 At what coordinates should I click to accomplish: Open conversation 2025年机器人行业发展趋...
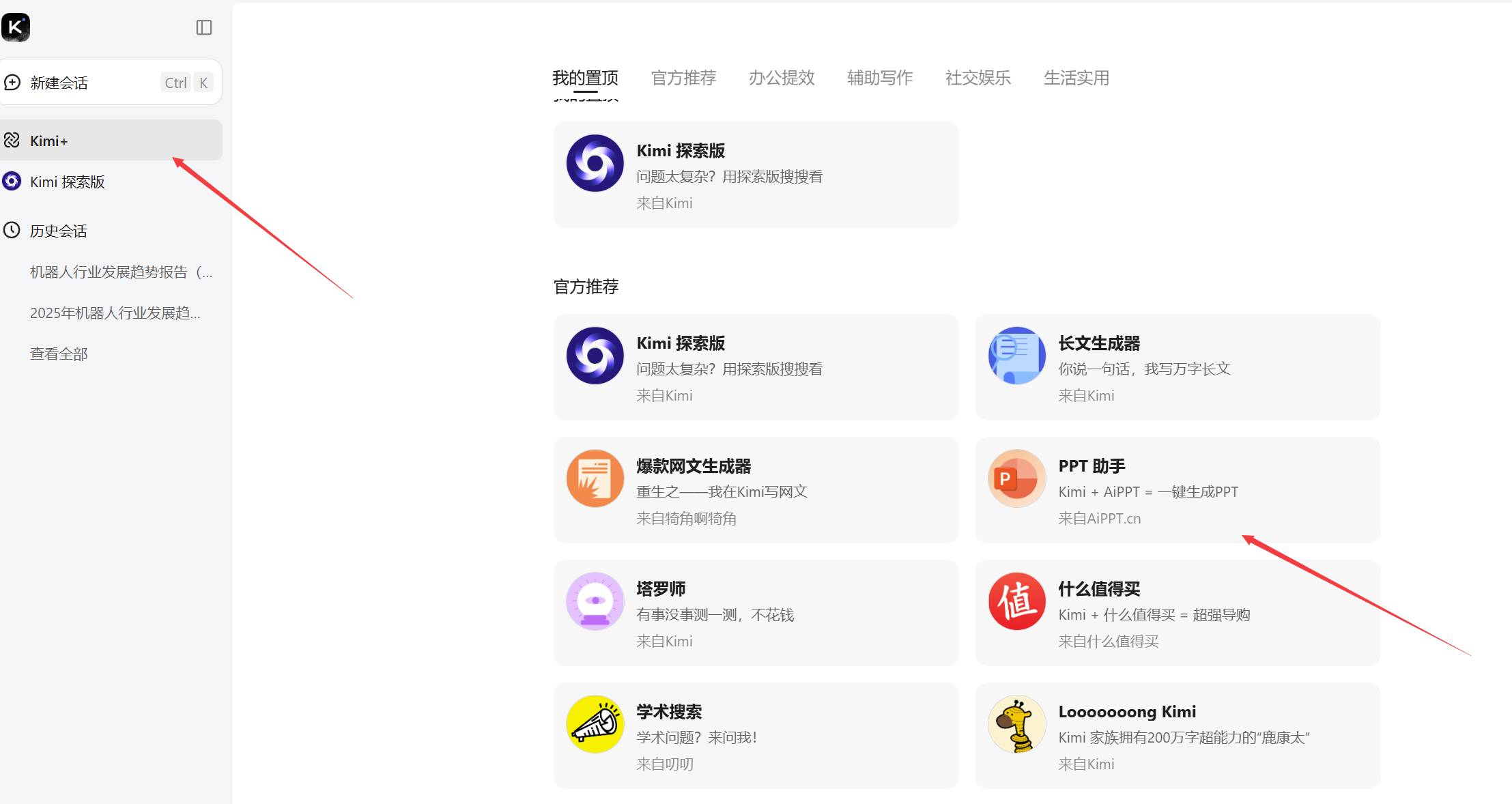click(x=115, y=313)
